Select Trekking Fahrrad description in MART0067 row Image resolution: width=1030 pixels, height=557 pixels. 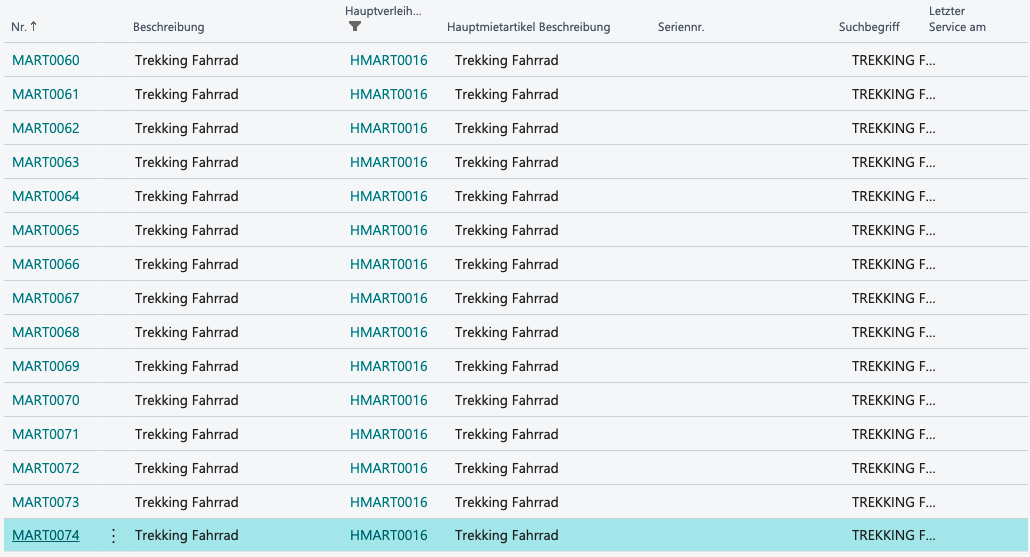tap(187, 298)
